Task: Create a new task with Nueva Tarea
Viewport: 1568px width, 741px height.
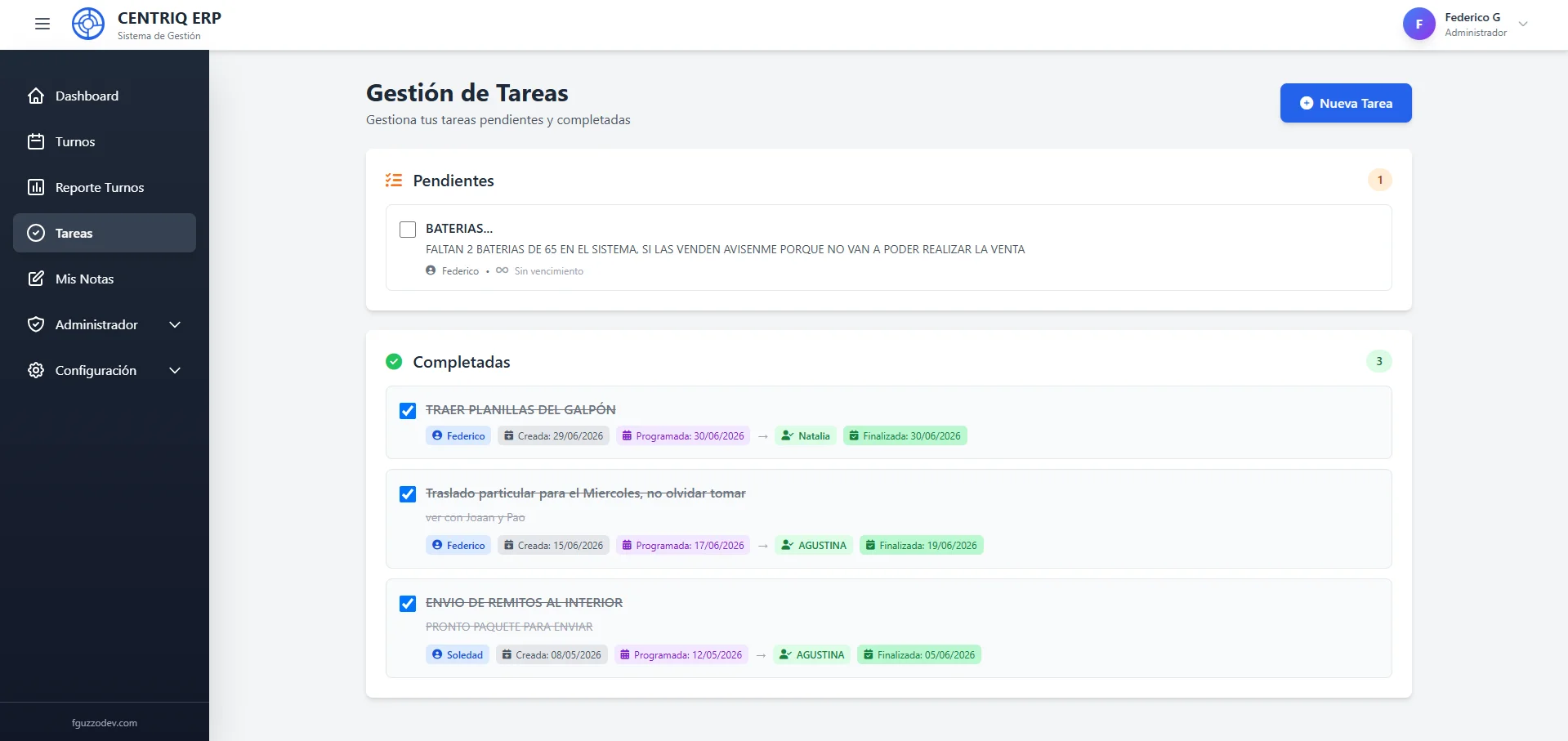Action: point(1346,103)
